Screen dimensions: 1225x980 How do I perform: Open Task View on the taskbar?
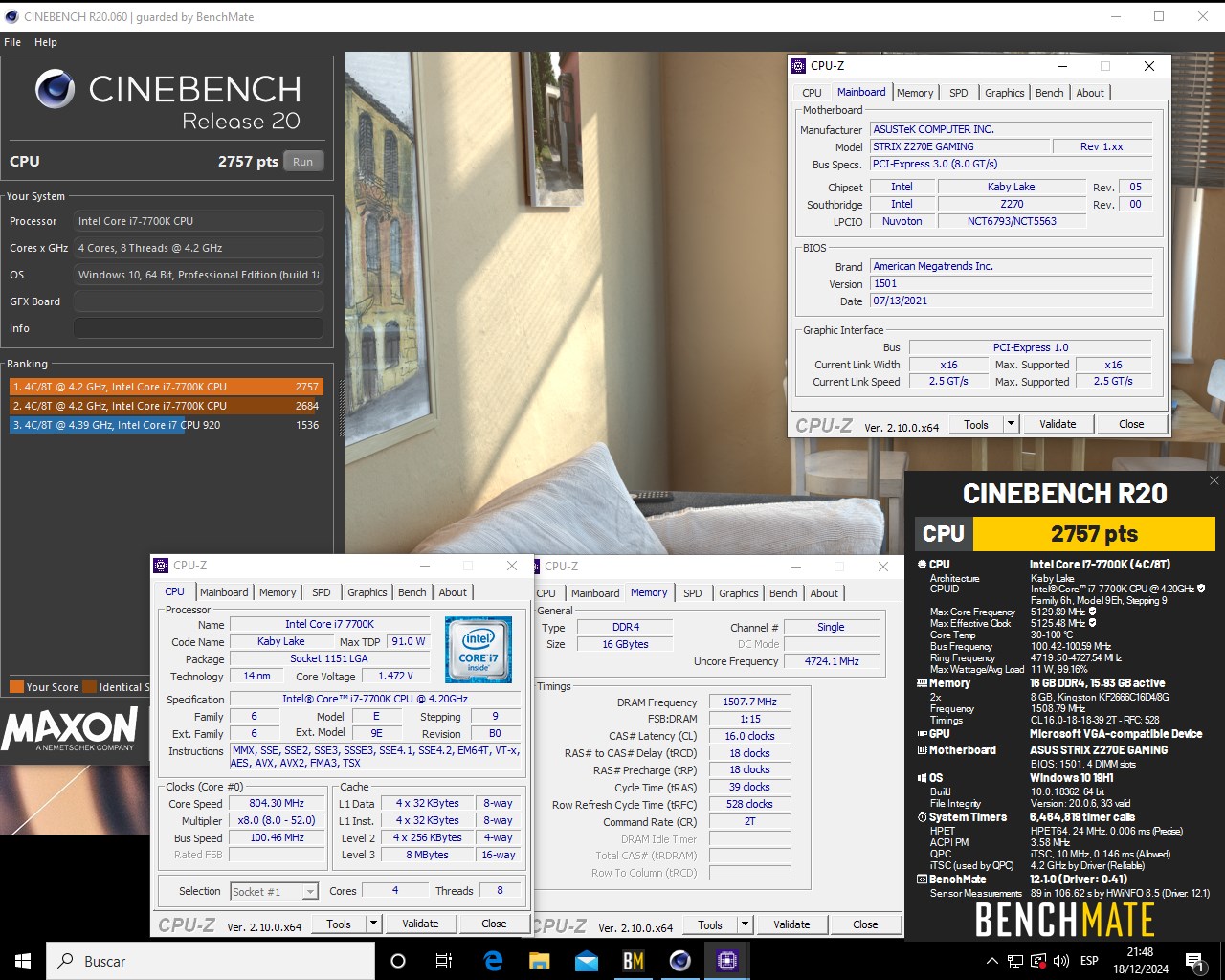444,961
